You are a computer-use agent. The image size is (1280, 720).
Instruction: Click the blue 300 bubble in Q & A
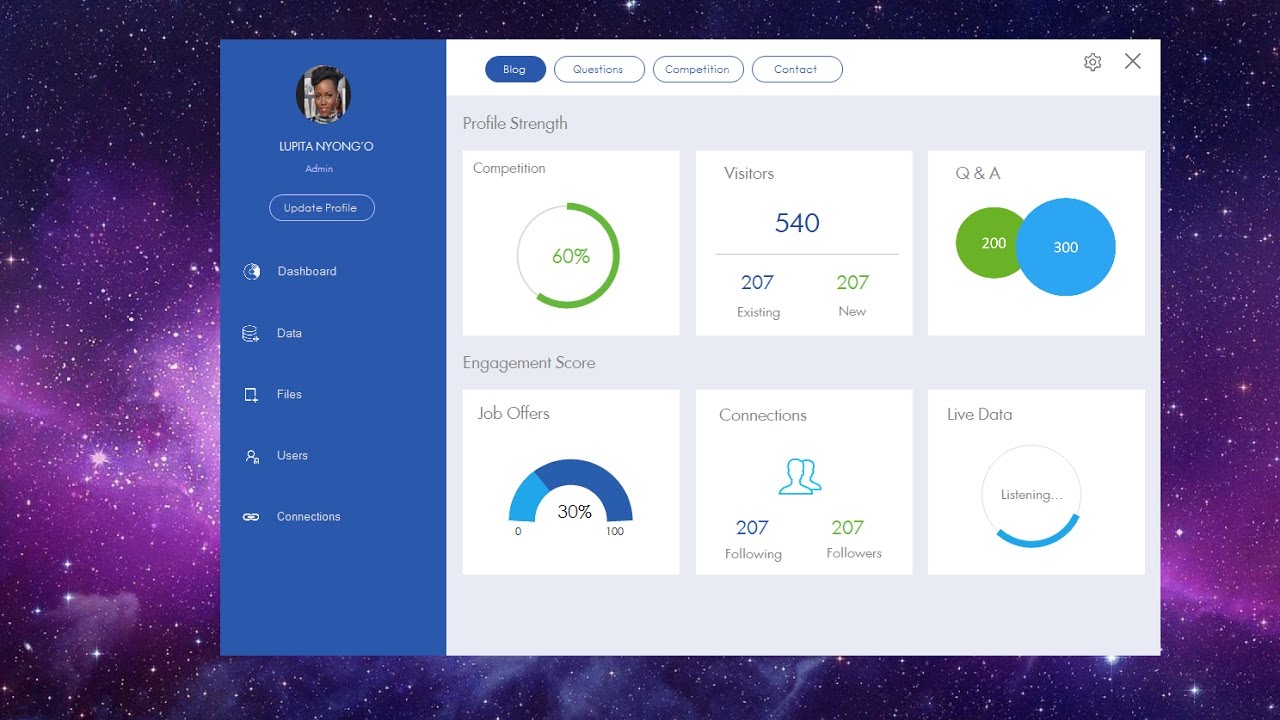pos(1066,247)
